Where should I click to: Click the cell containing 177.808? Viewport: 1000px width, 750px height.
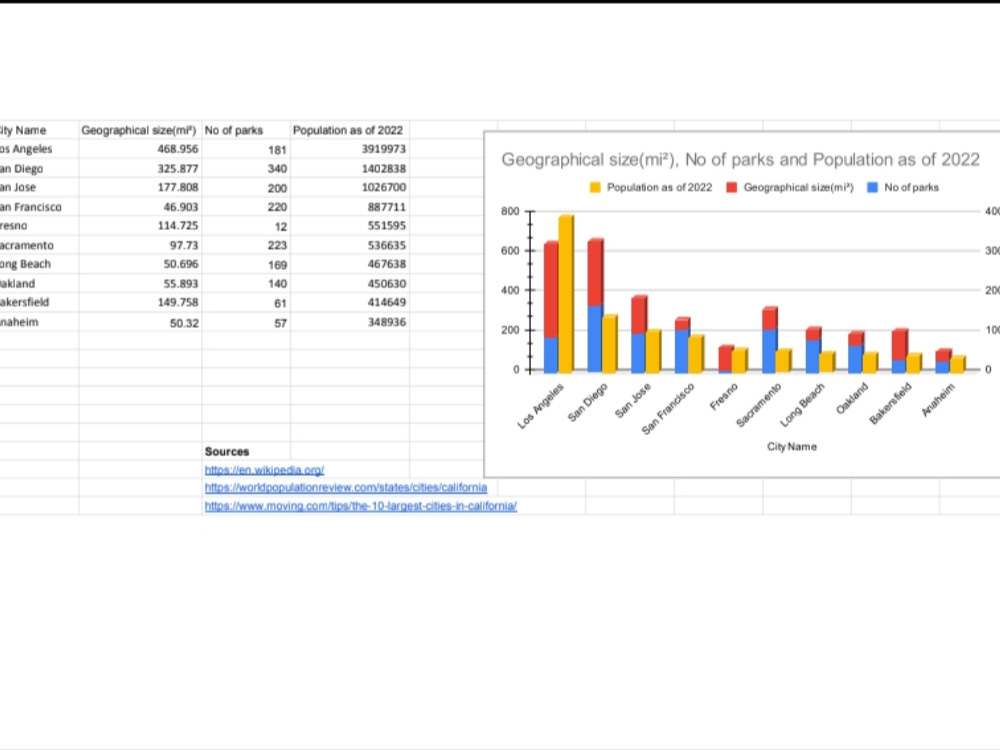[x=140, y=188]
